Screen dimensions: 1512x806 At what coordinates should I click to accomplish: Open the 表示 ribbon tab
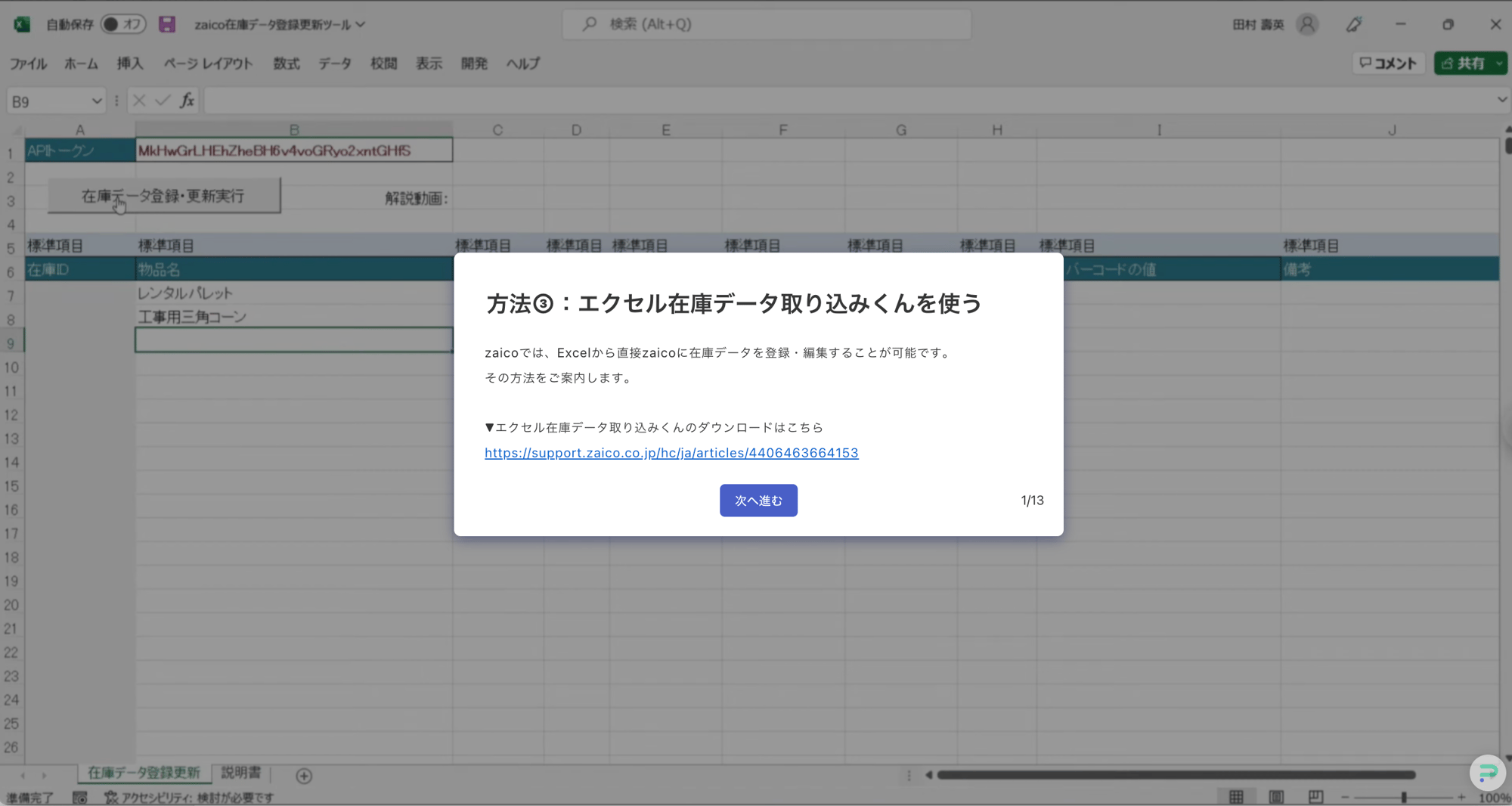429,64
